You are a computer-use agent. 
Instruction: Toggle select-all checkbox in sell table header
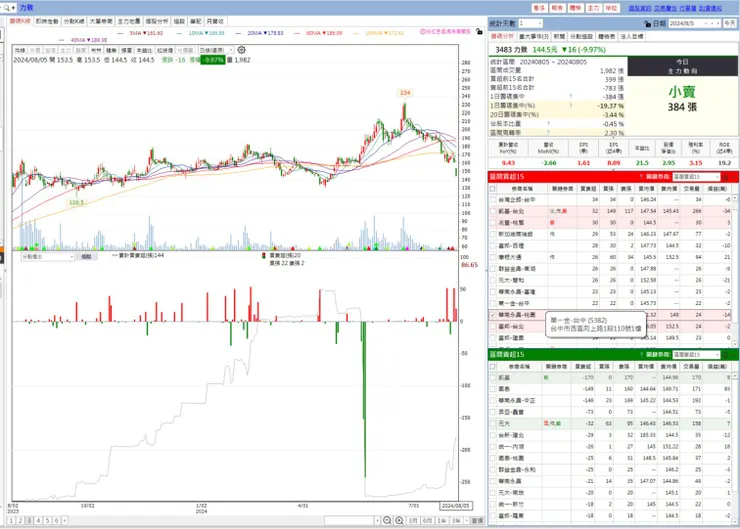tap(493, 366)
